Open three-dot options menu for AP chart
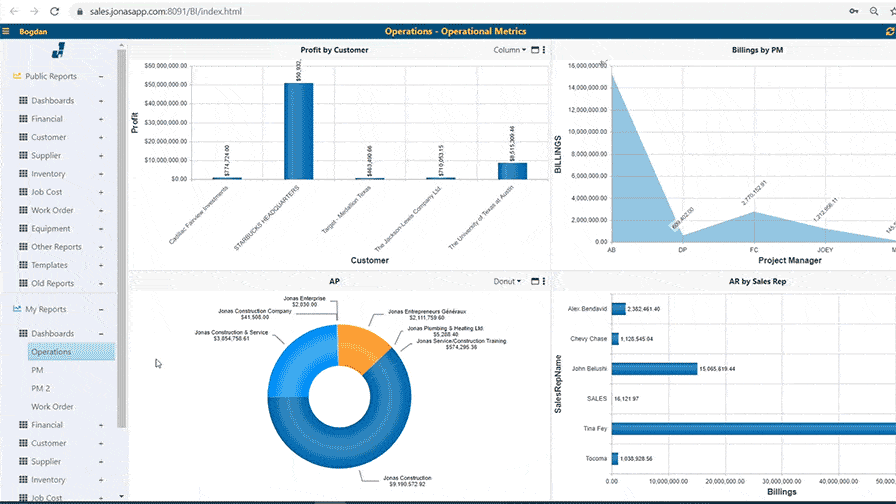This screenshot has width=896, height=504. click(544, 281)
